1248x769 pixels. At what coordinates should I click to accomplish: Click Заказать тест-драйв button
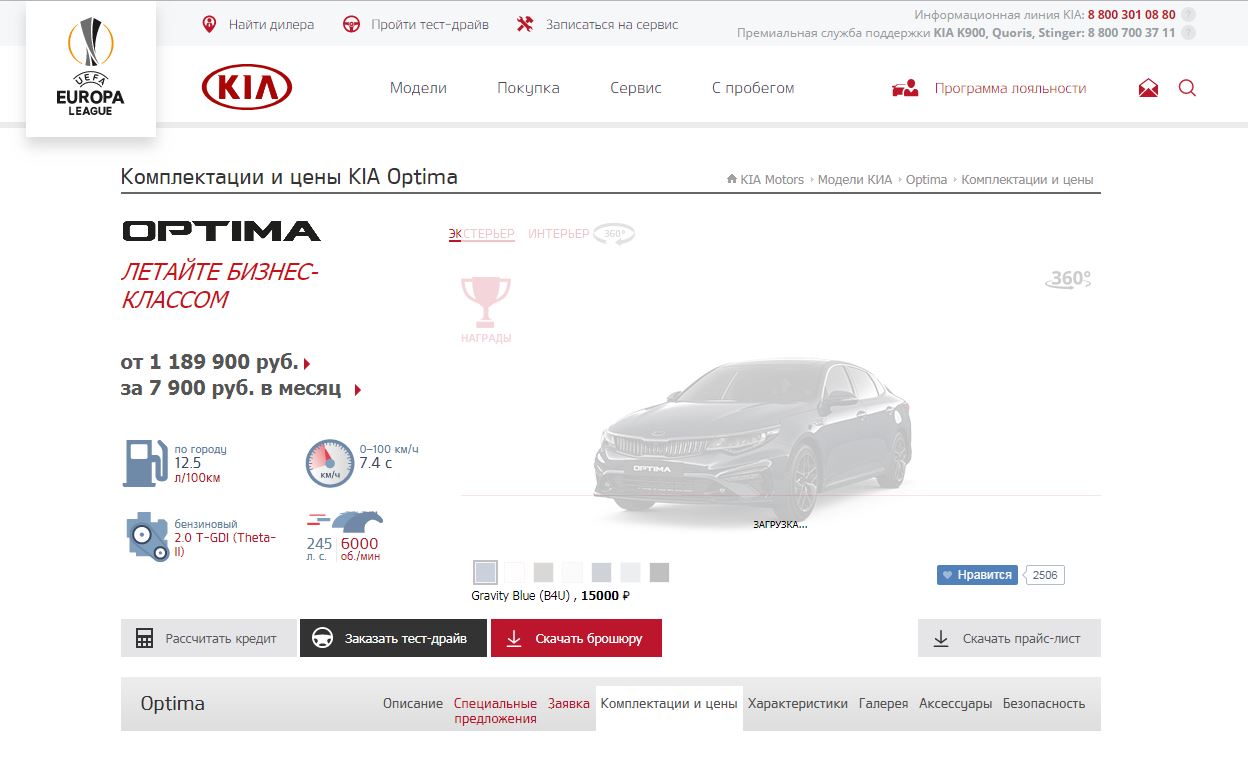[393, 638]
